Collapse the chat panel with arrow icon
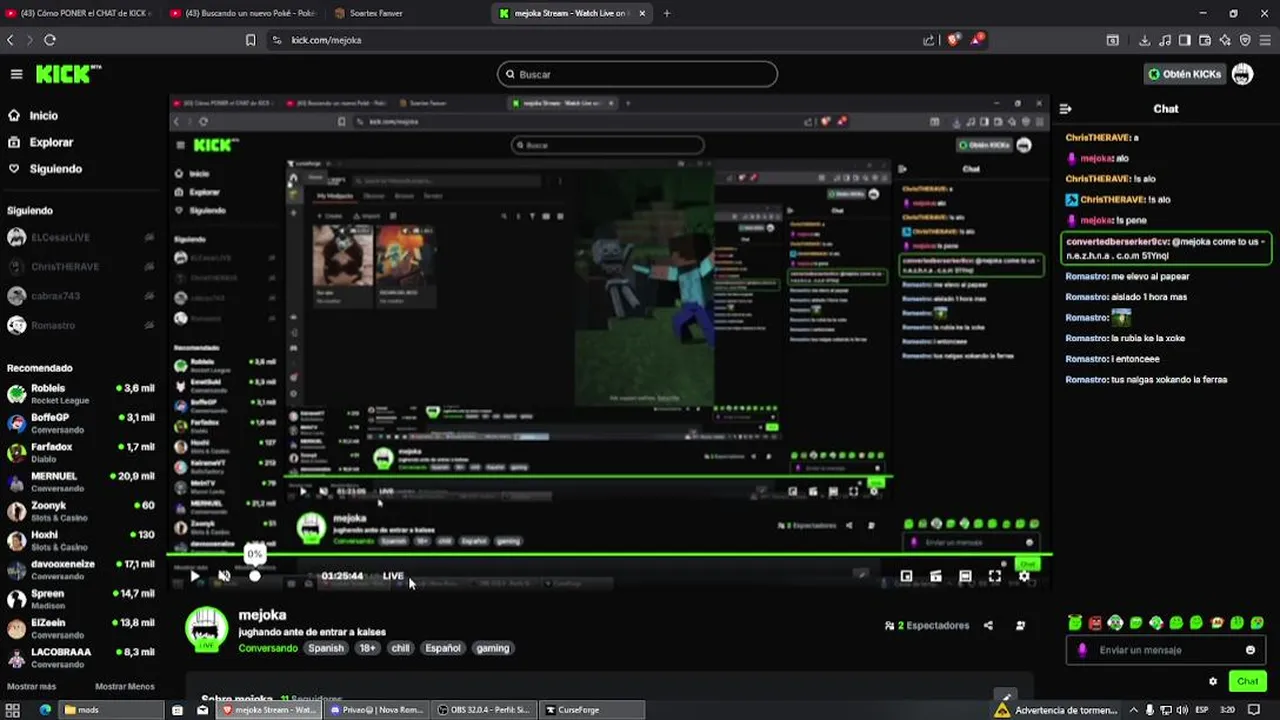The width and height of the screenshot is (1280, 720). [1066, 108]
